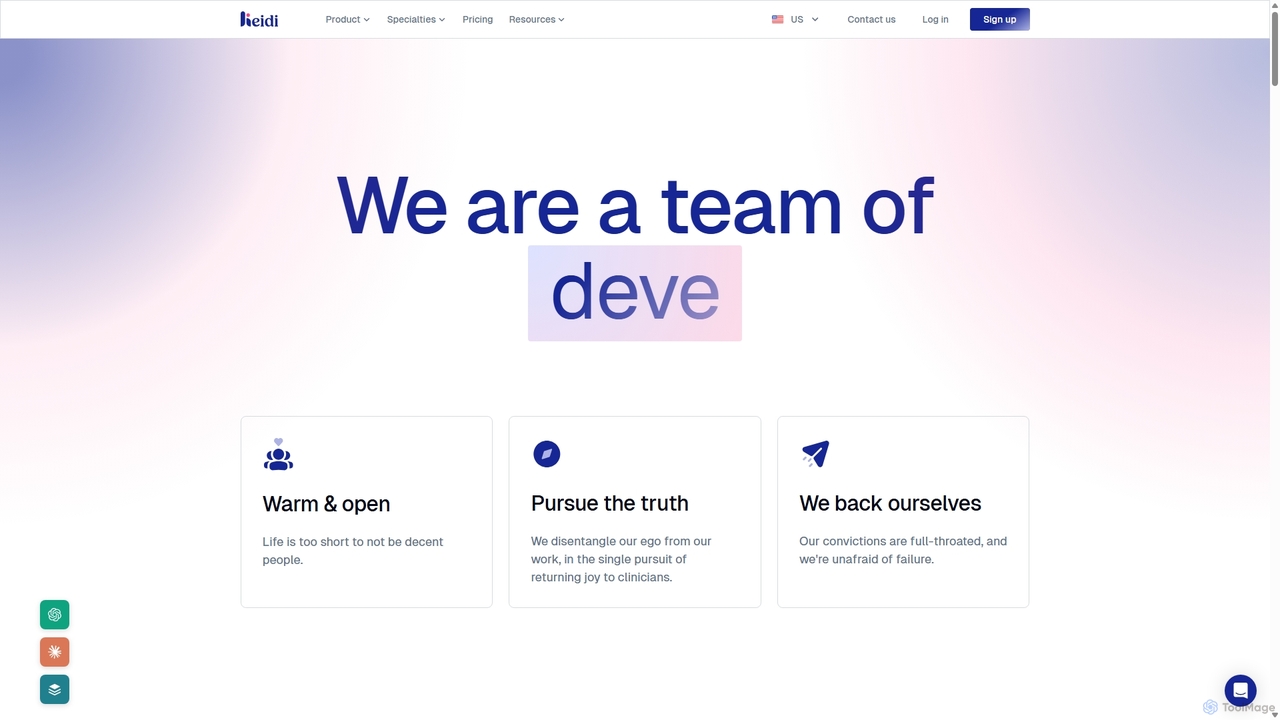Click the Sign up button
Screen dimensions: 1280x720
(x=999, y=19)
